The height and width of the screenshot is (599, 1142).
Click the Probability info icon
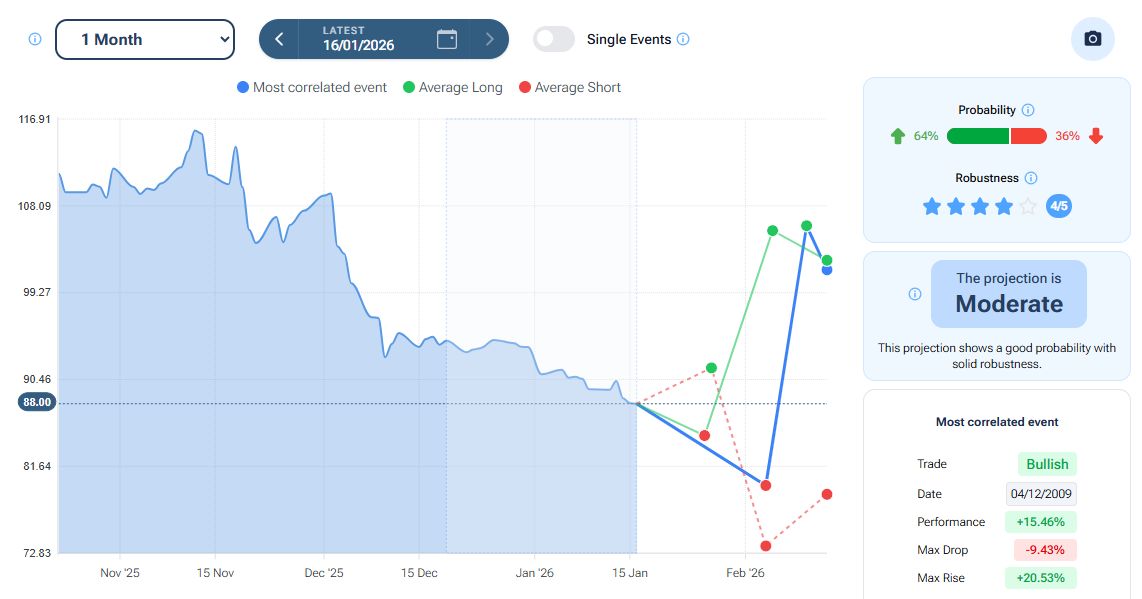pyautogui.click(x=1028, y=110)
